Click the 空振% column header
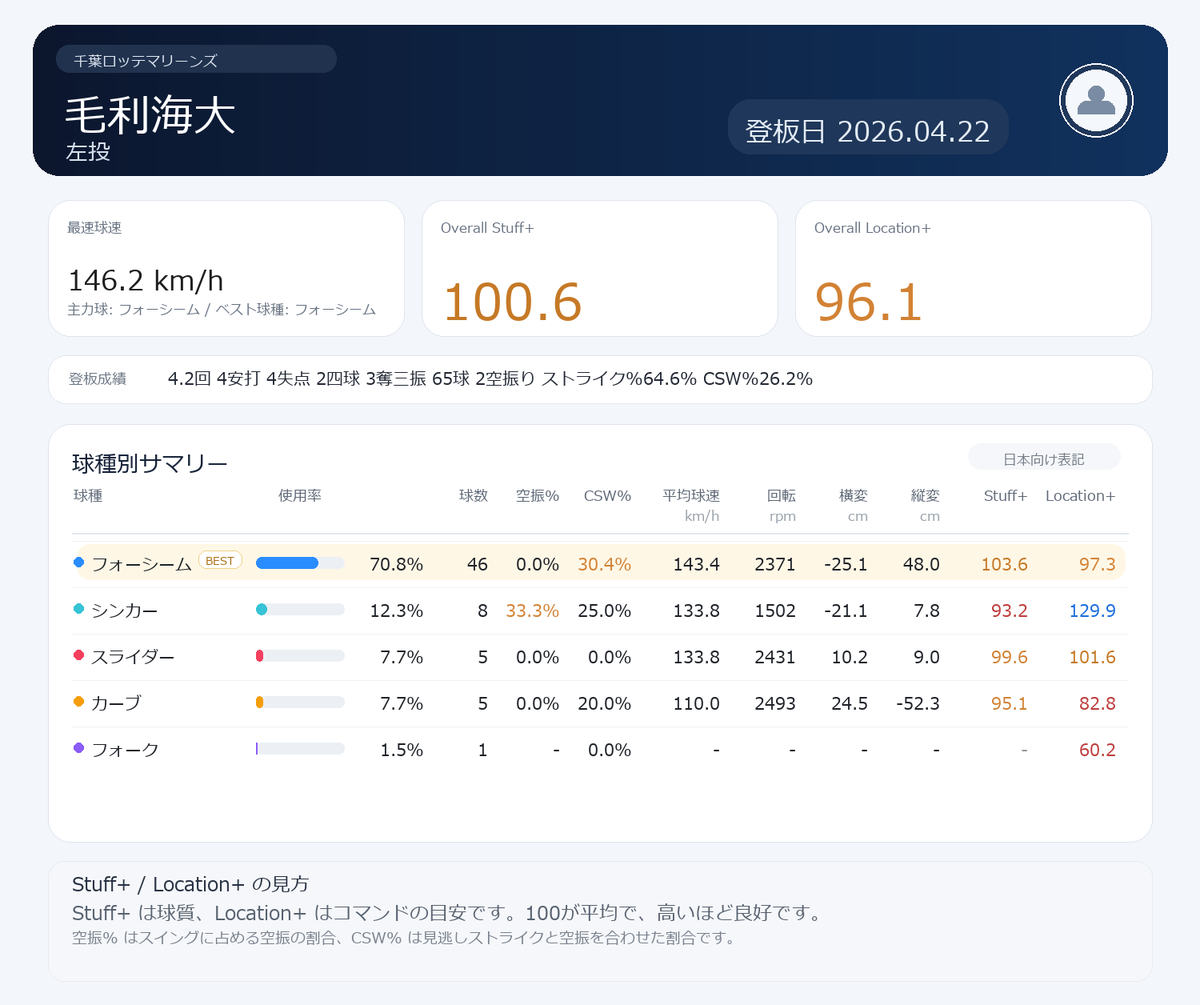Screen dimensions: 1200x1005 click(537, 495)
